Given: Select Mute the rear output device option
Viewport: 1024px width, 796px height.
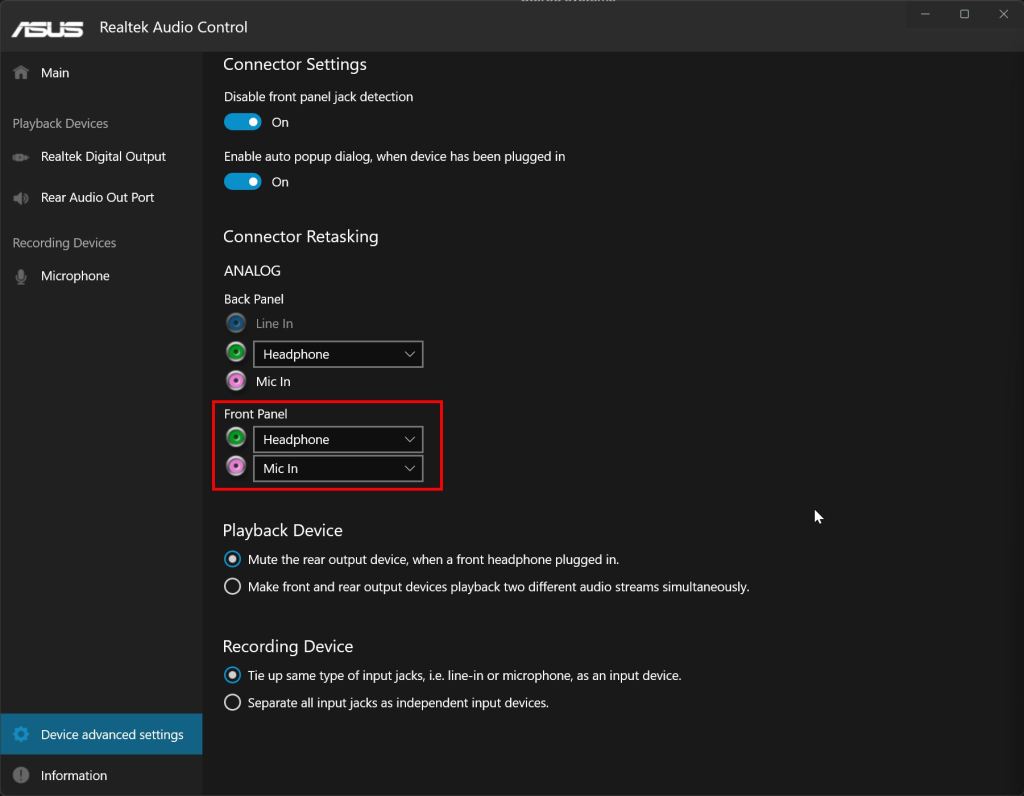Looking at the screenshot, I should [232, 559].
